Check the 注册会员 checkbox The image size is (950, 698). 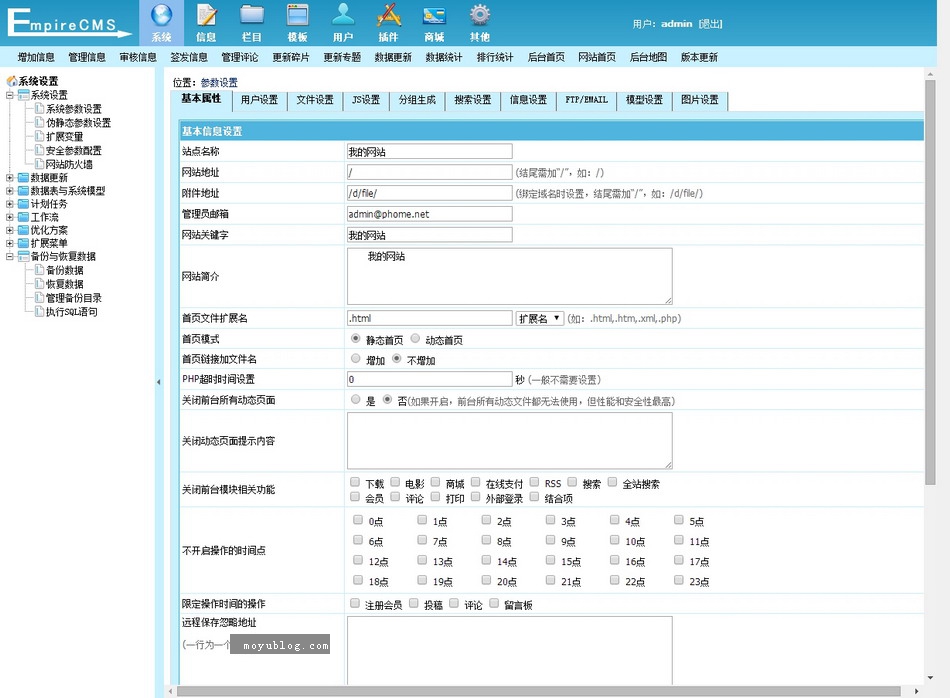coord(355,603)
